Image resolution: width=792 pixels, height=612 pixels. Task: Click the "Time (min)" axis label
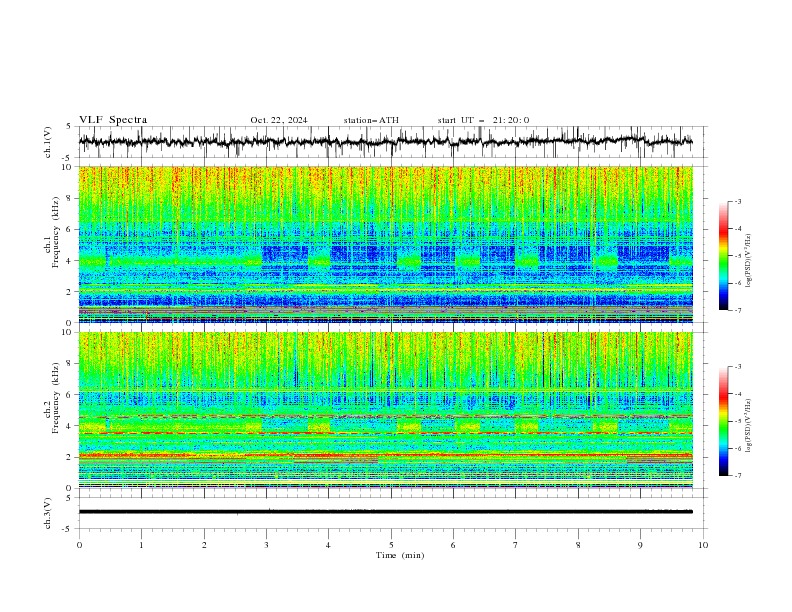(400, 555)
